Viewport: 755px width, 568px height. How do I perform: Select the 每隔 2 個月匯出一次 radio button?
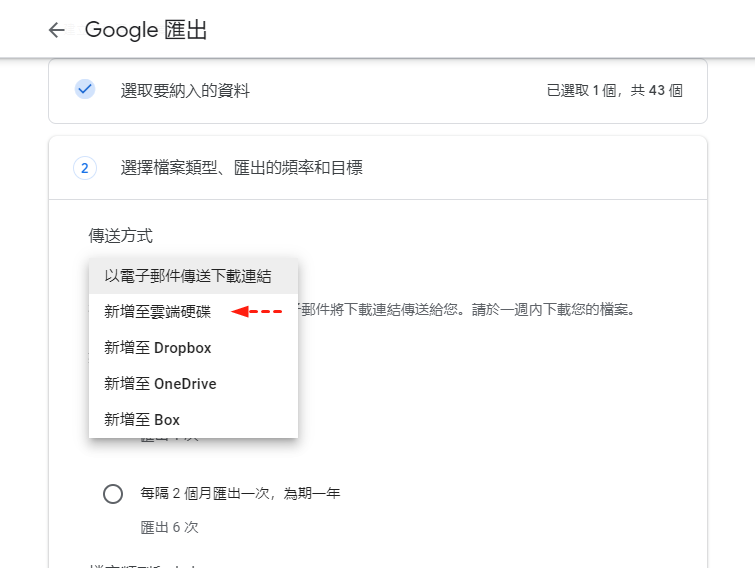[x=113, y=493]
